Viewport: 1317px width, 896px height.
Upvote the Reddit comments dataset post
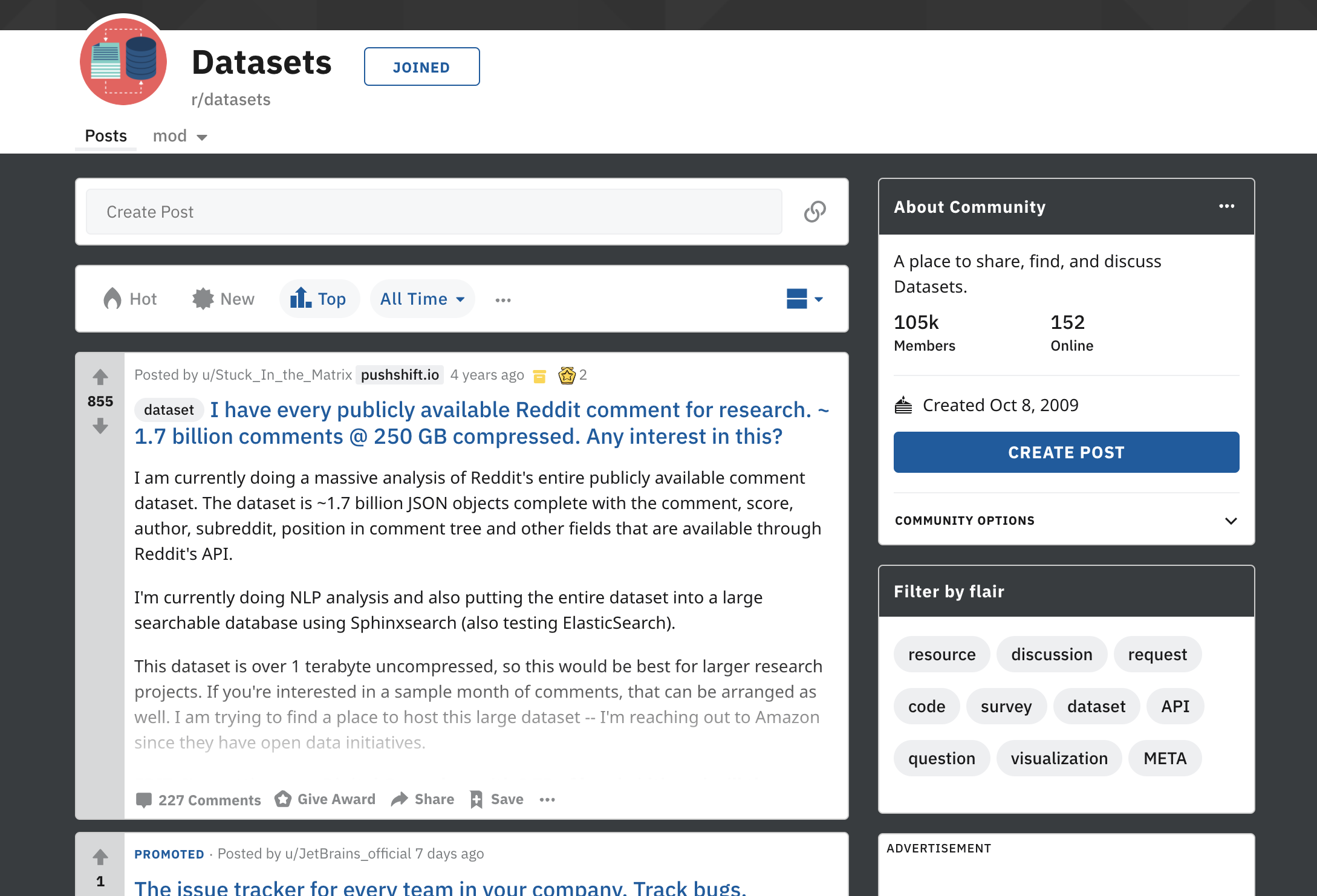[x=100, y=377]
